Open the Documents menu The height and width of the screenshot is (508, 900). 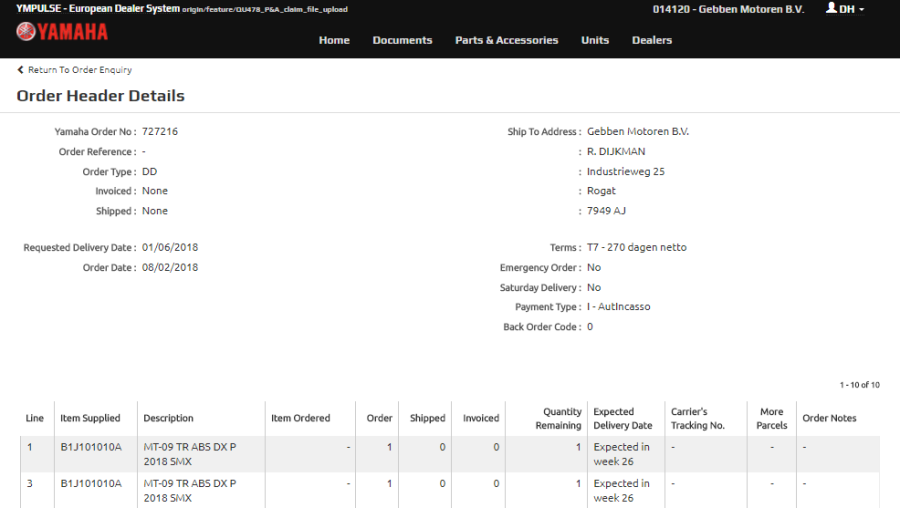tap(402, 40)
